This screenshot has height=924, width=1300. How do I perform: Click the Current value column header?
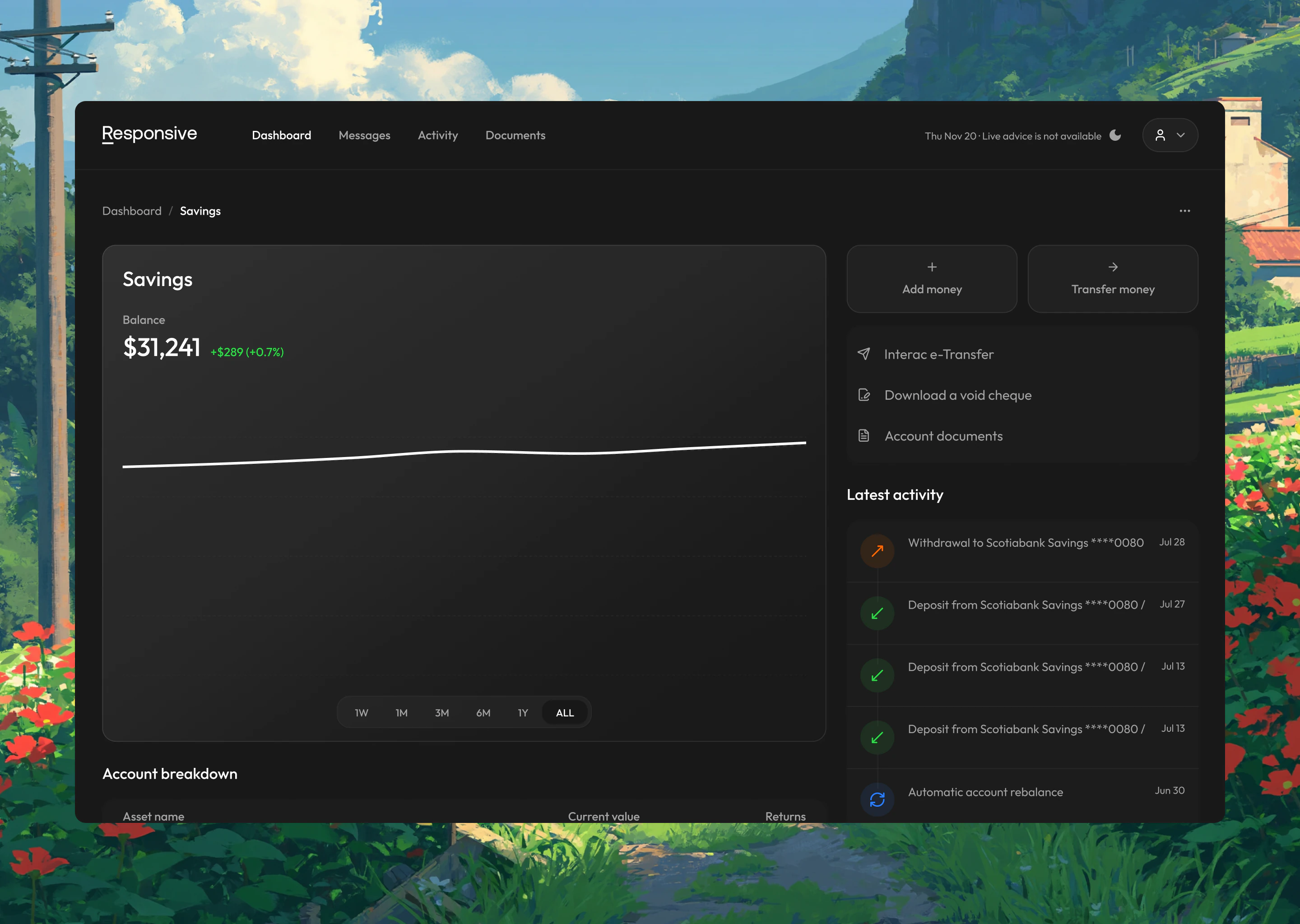point(604,817)
